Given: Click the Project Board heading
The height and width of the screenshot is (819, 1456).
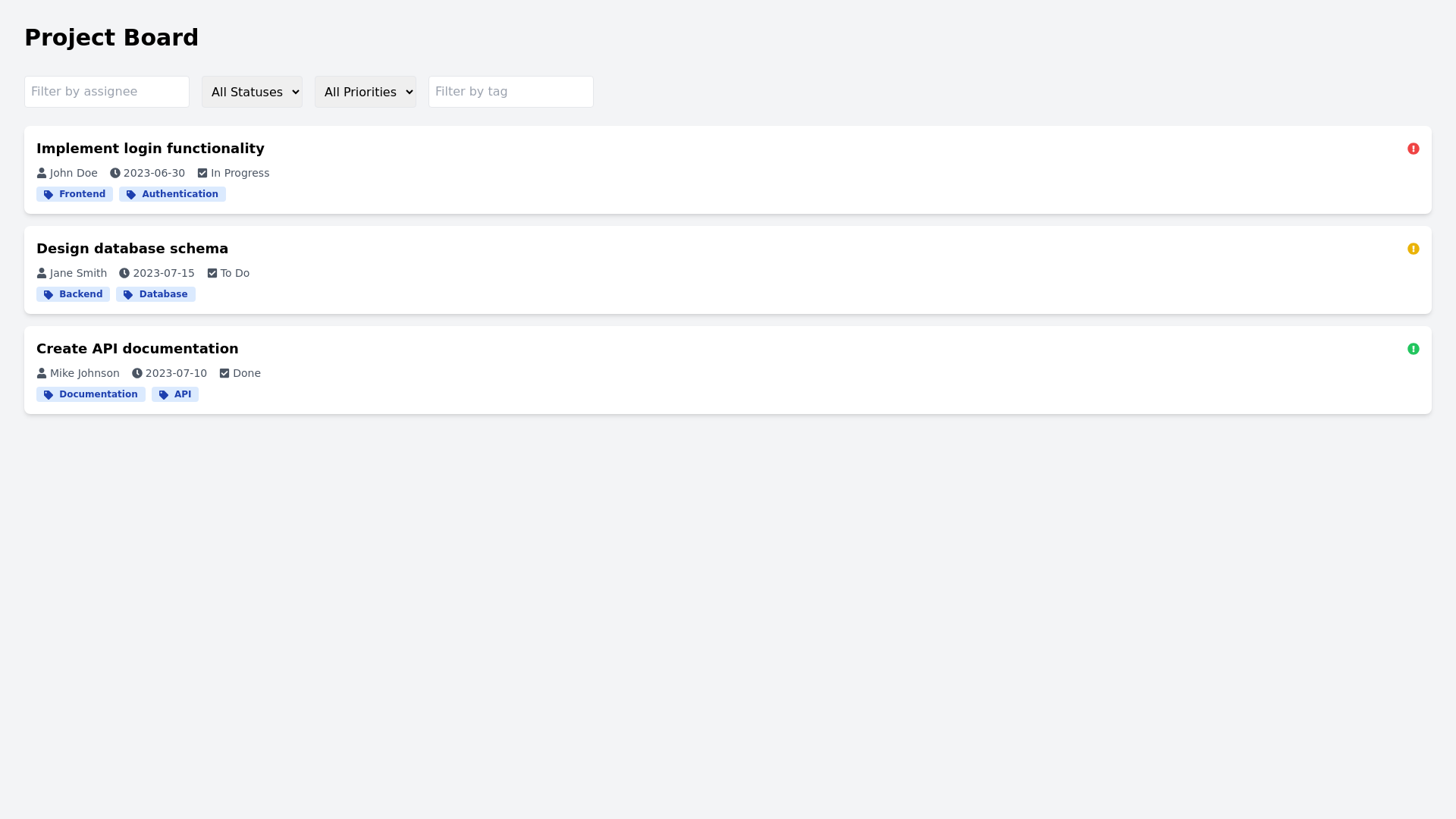Looking at the screenshot, I should coord(111,37).
